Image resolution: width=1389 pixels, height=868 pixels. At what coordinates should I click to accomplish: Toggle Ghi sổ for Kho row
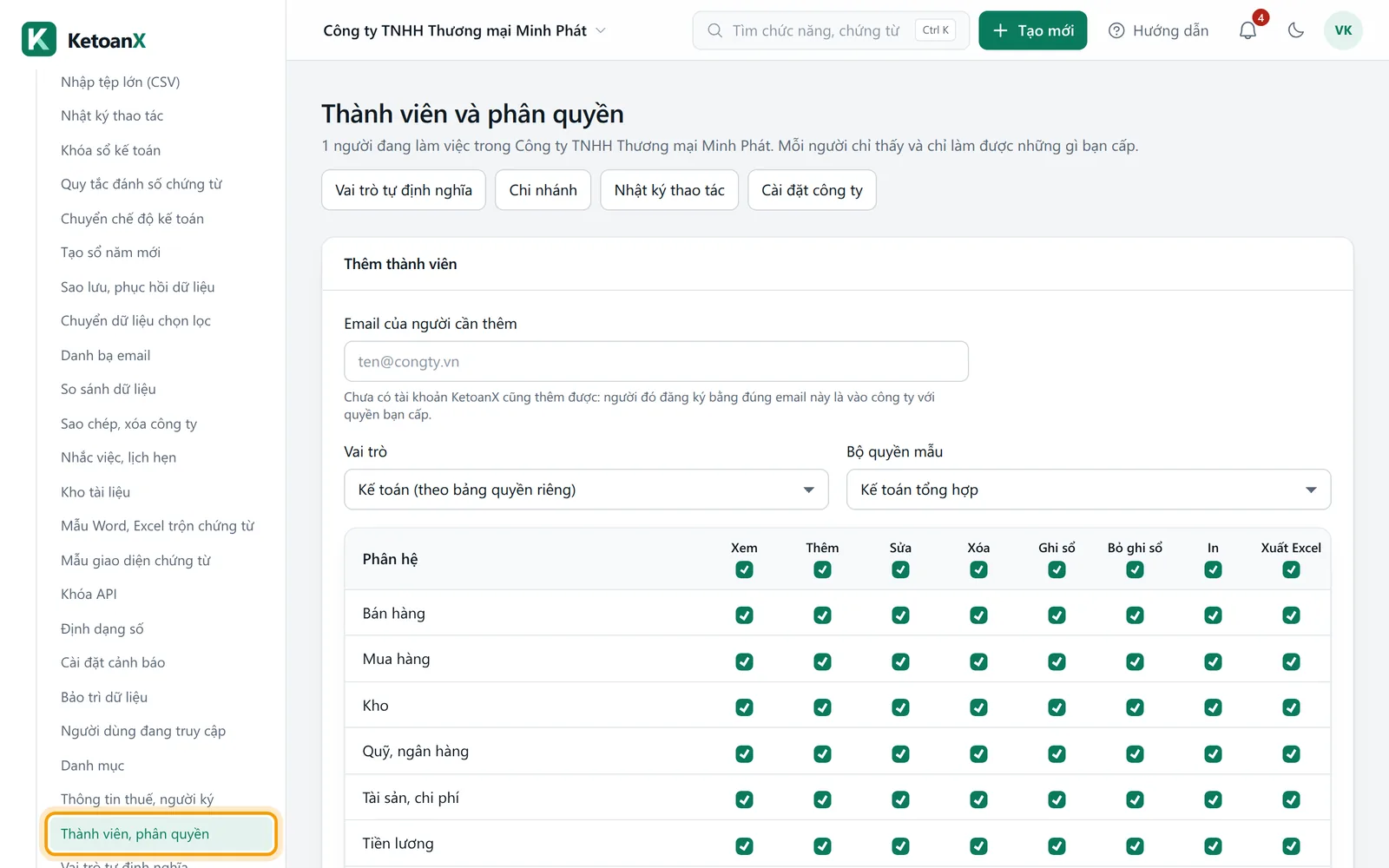click(x=1057, y=707)
